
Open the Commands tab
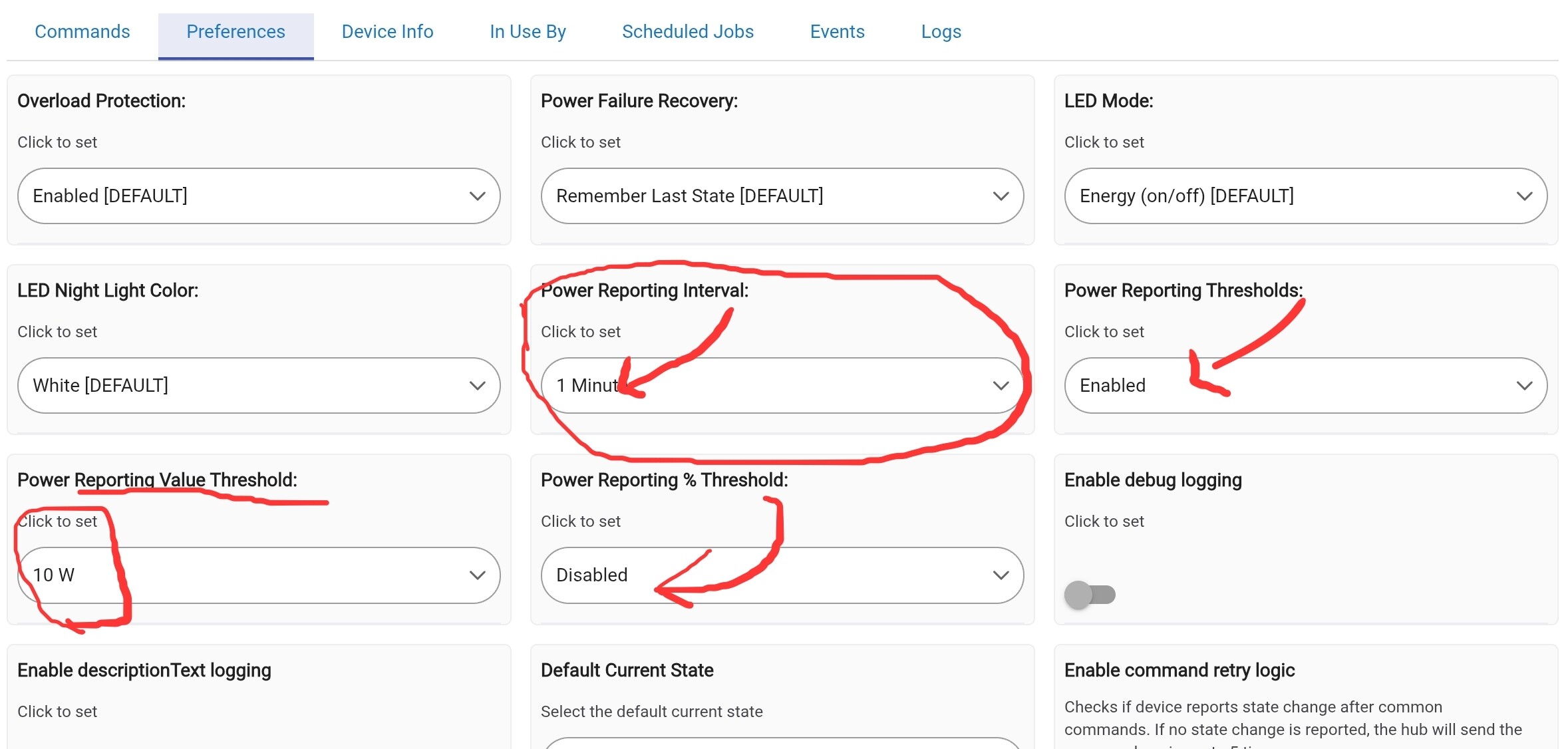click(82, 32)
